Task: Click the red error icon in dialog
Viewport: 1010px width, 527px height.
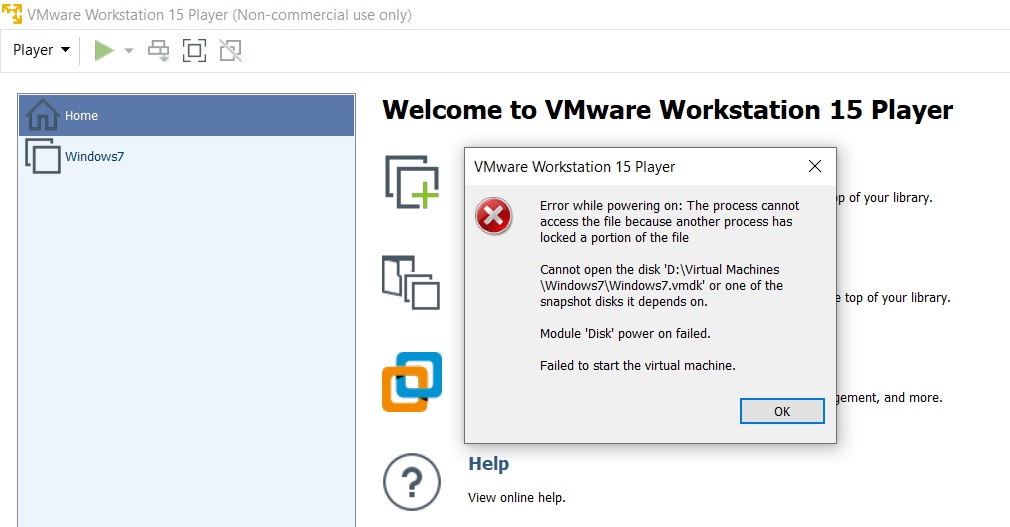Action: click(x=493, y=216)
